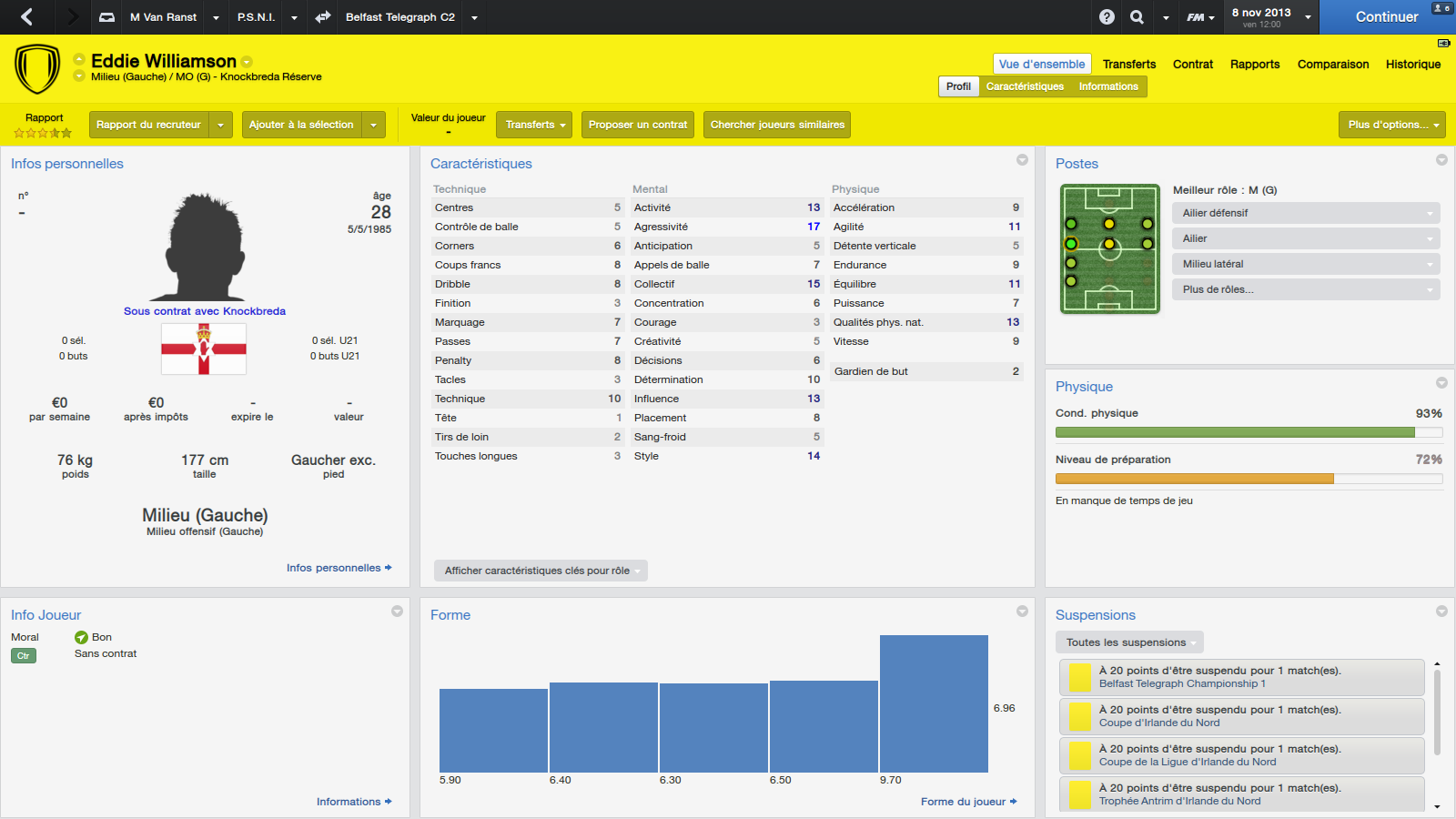Click the Niveau de préparation progress bar
Screen dimensions: 1456x819
tap(1249, 479)
